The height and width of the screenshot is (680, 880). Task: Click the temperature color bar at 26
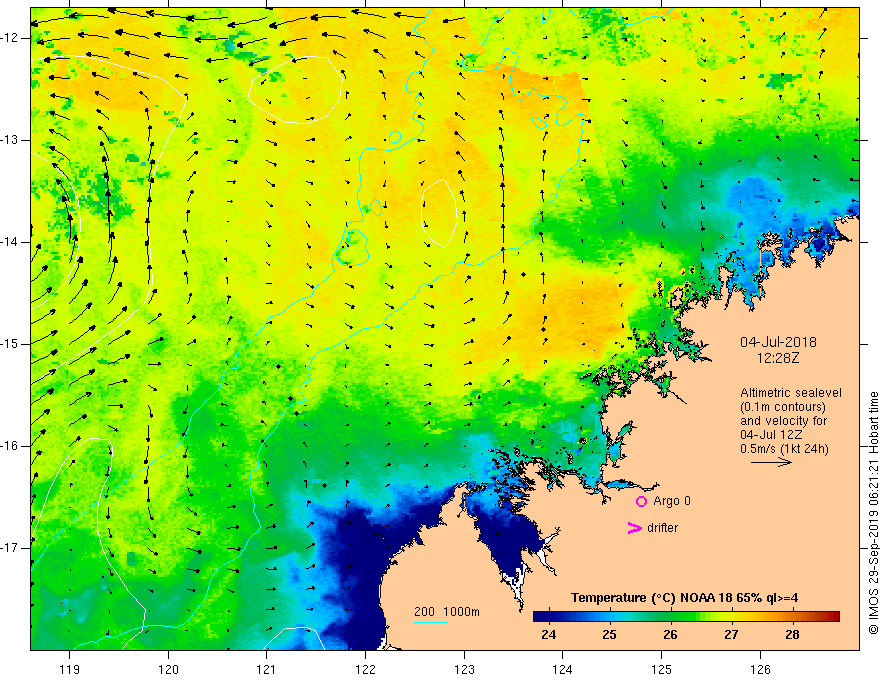click(670, 616)
